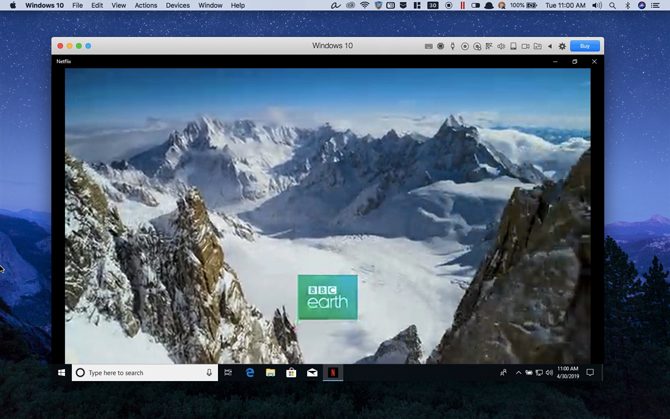Show hidden system tray icons
Viewport: 670px width, 419px height.
[x=518, y=372]
